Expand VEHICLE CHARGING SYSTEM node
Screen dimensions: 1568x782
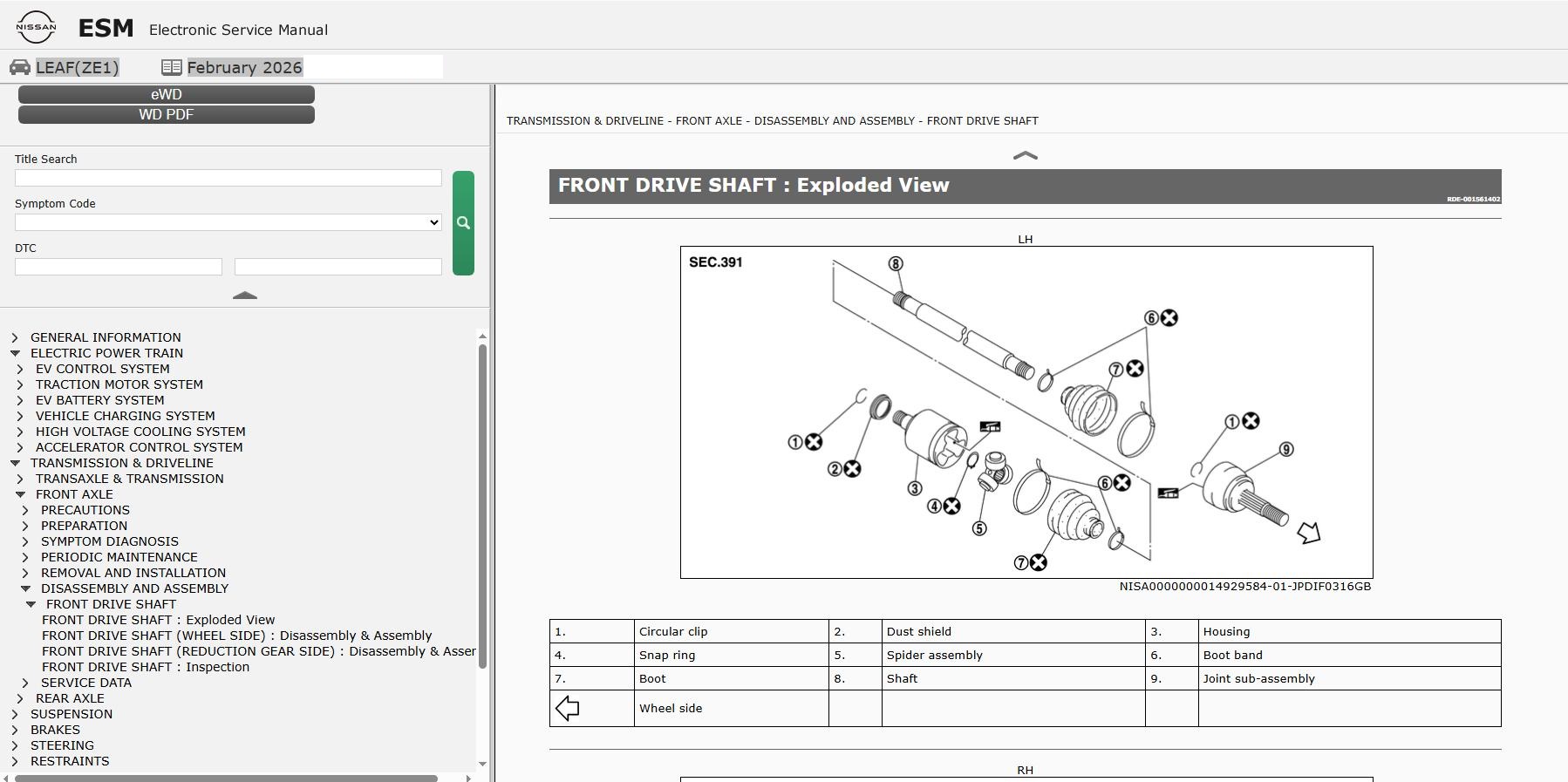[20, 416]
